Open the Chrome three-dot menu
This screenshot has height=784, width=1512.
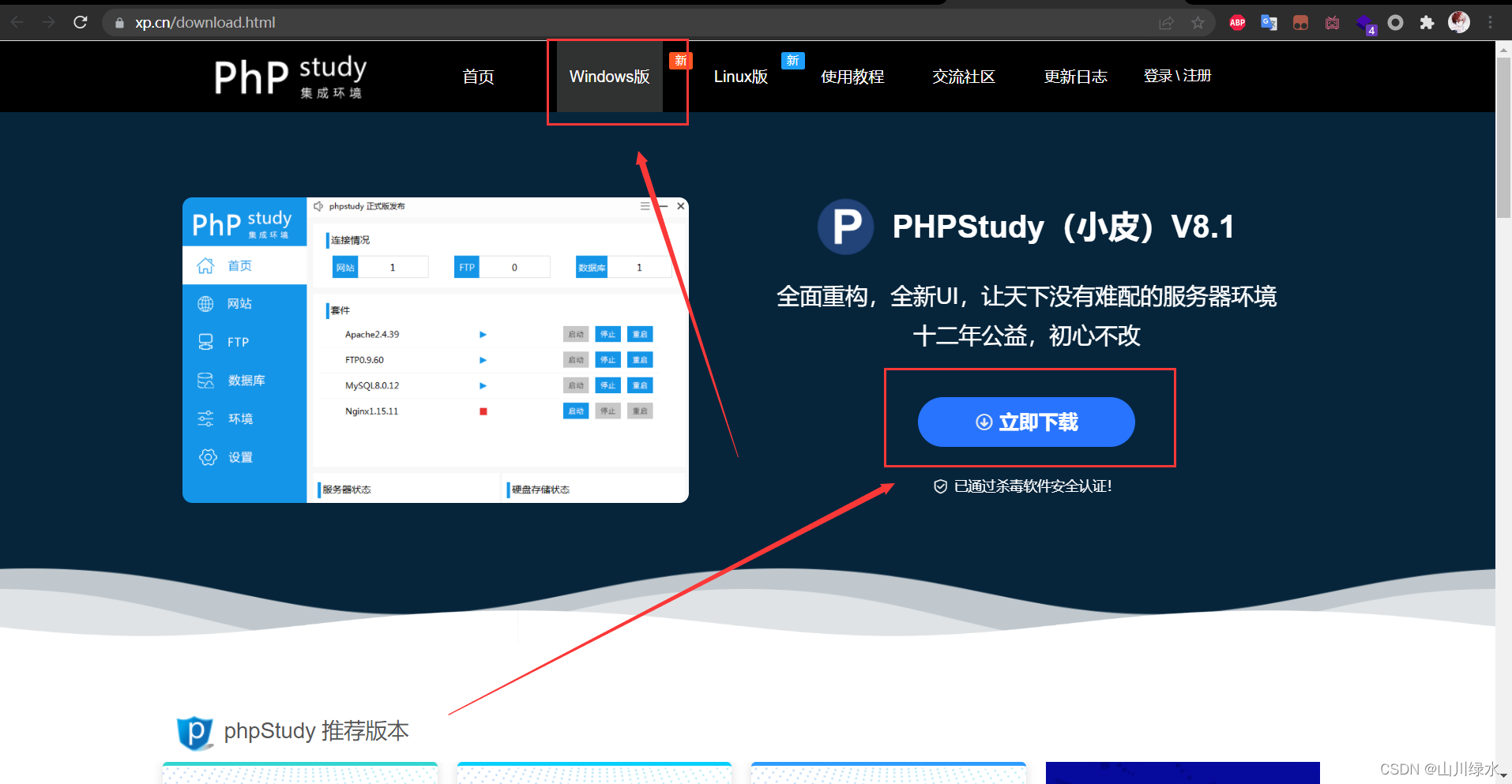click(1491, 23)
